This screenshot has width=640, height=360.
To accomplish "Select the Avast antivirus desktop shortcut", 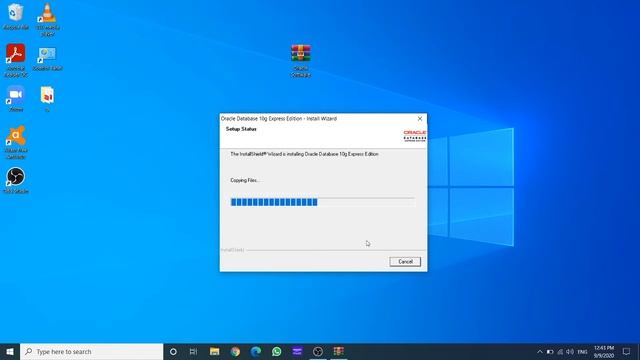I will (x=16, y=142).
